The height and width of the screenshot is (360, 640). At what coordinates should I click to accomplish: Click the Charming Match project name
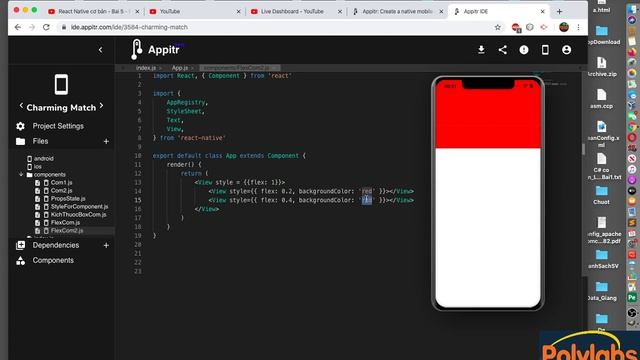click(x=61, y=108)
